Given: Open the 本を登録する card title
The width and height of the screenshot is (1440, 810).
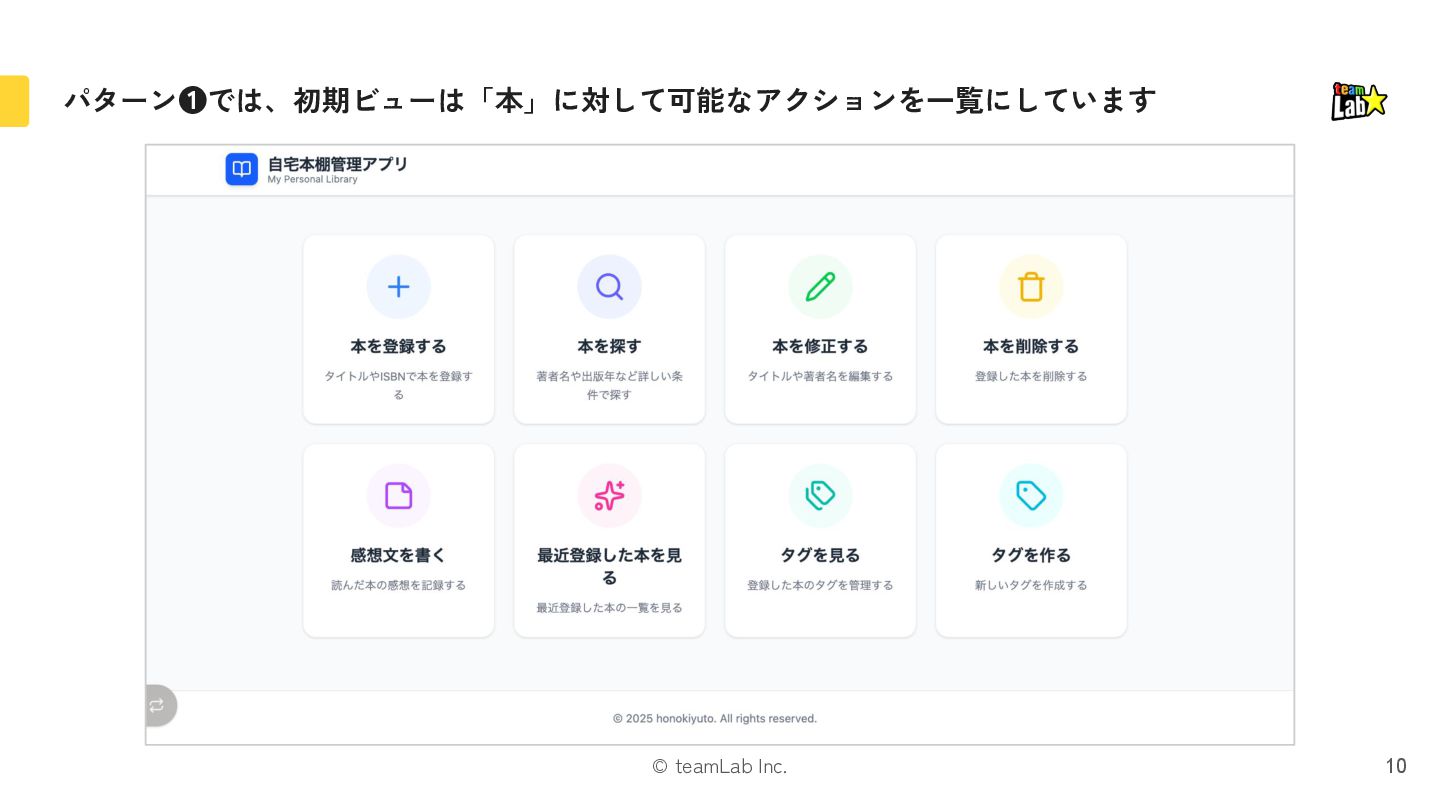Looking at the screenshot, I should (398, 346).
